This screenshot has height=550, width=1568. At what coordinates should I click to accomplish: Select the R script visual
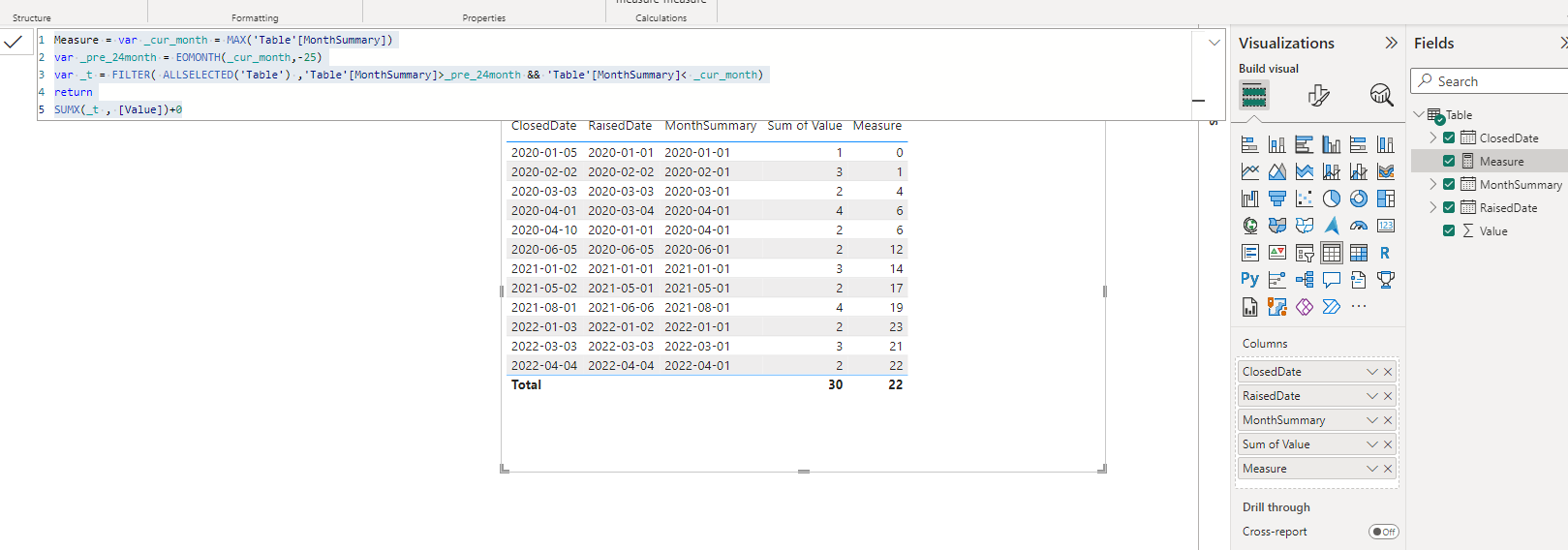[1386, 253]
